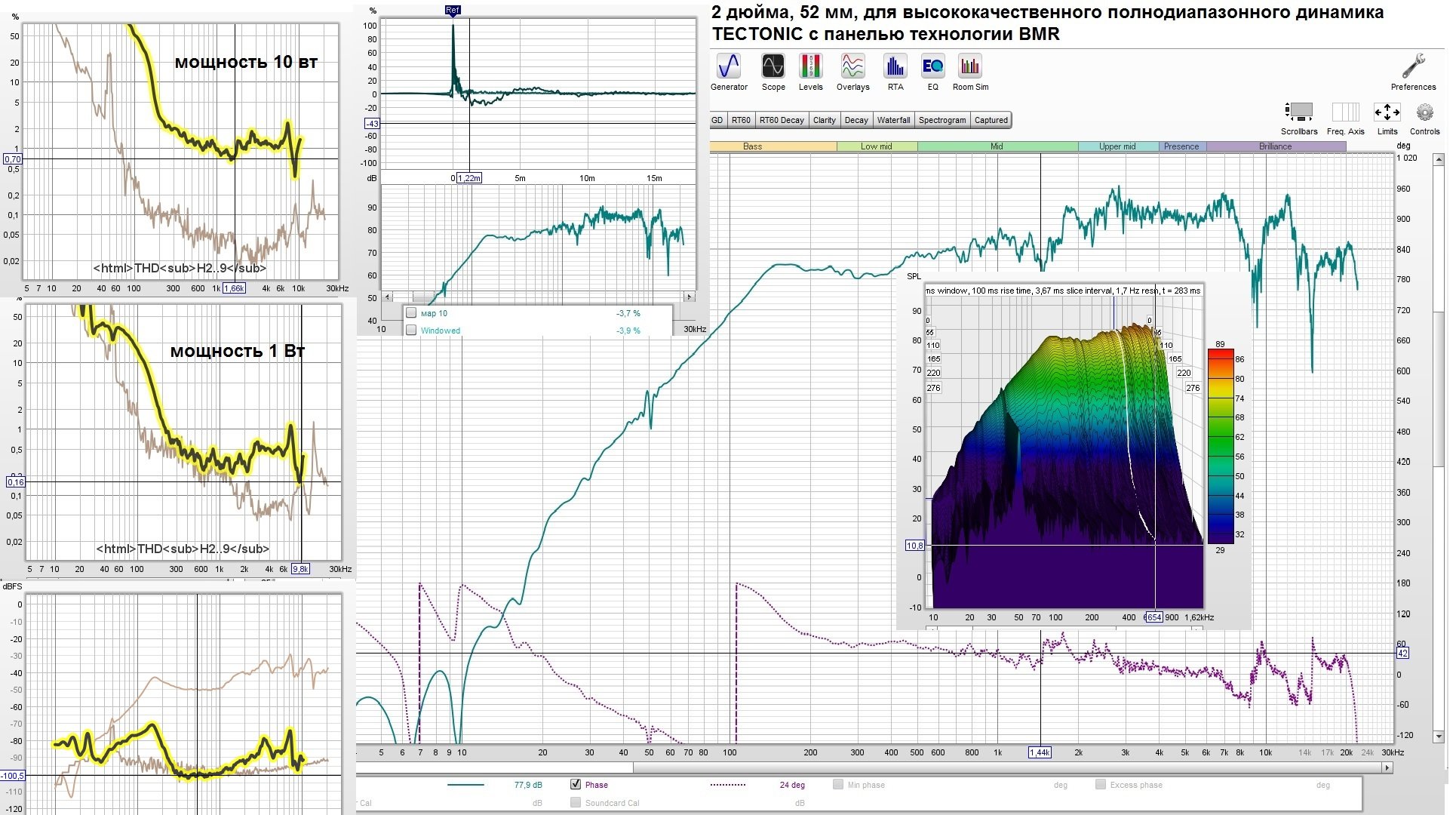Enable the "мар 10" trace checkbox
The height and width of the screenshot is (815, 1456).
(x=411, y=313)
